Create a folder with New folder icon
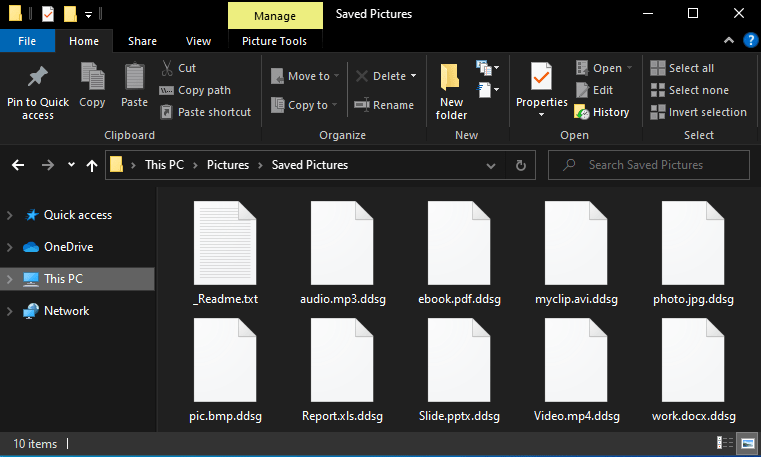The image size is (761, 457). point(451,78)
